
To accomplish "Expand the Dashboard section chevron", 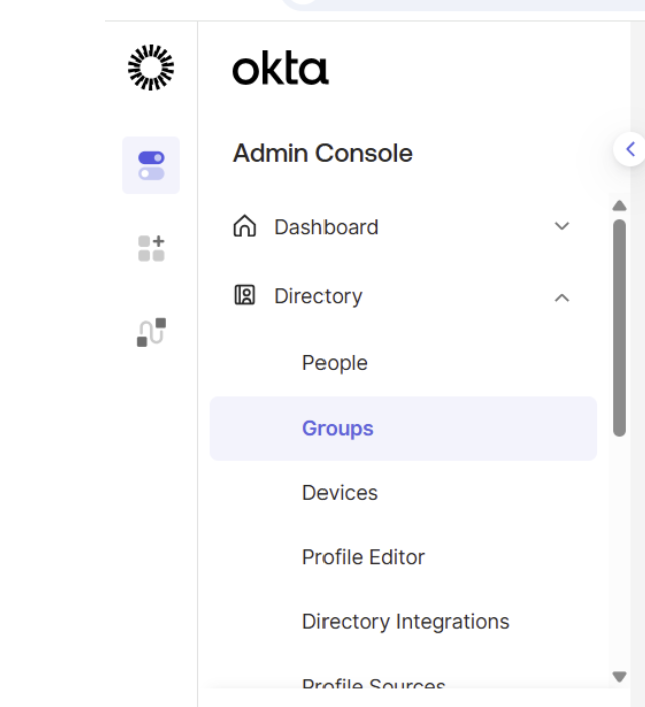I will point(562,226).
